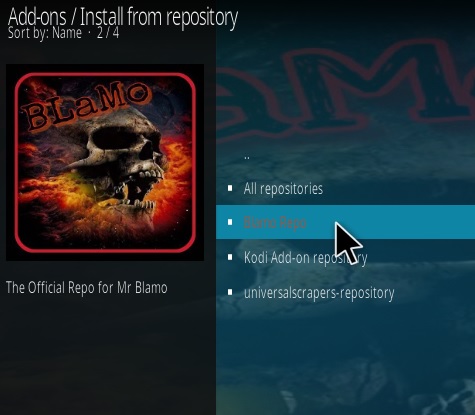Click bullet icon beside universalscrapers-repository
This screenshot has width=475, height=415.
point(230,292)
